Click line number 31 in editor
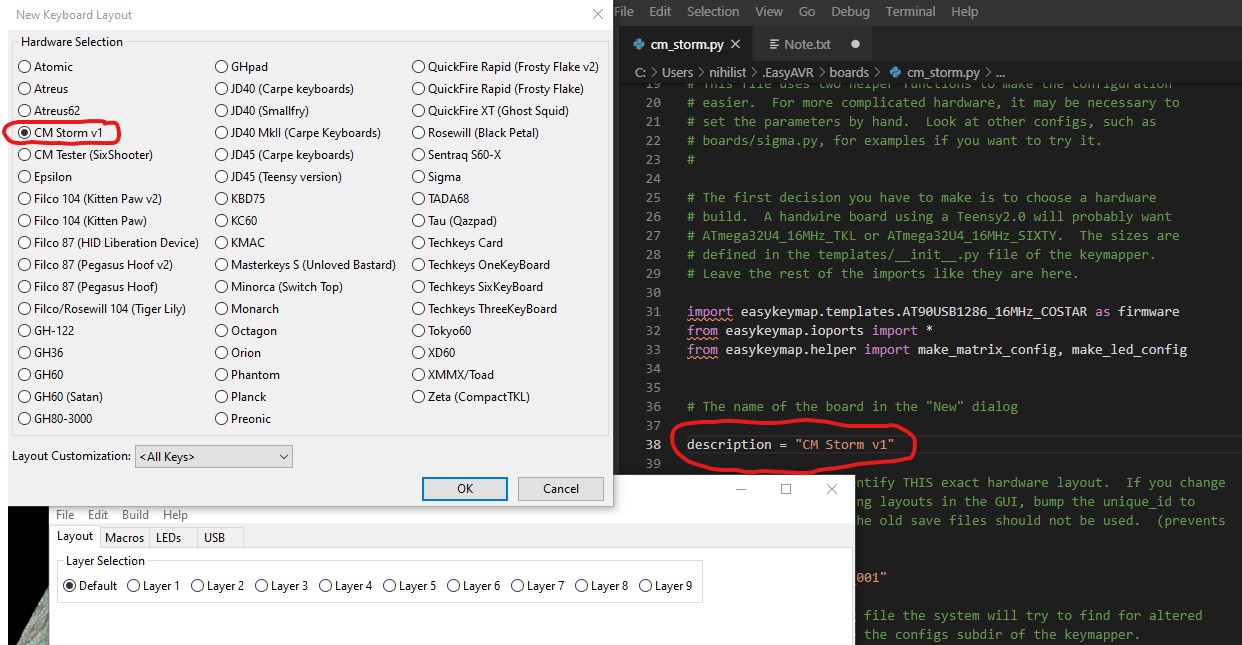The width and height of the screenshot is (1242, 645). 653,311
